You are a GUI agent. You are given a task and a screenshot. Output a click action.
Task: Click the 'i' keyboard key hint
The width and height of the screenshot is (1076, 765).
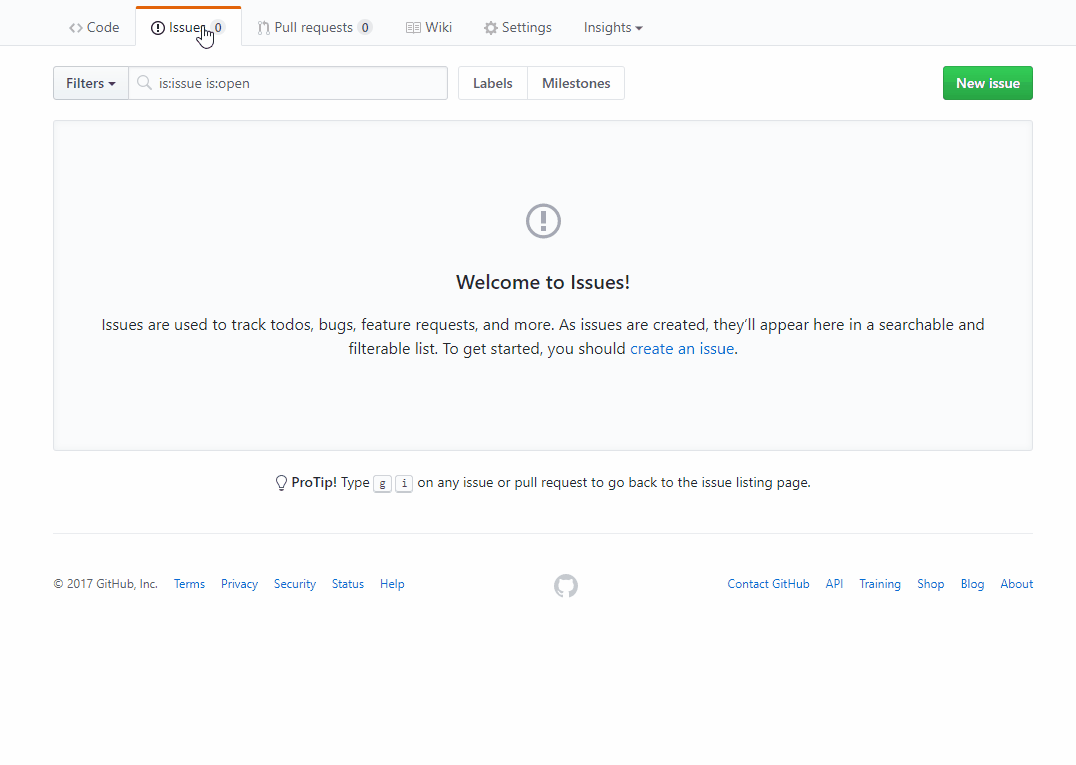tap(404, 484)
